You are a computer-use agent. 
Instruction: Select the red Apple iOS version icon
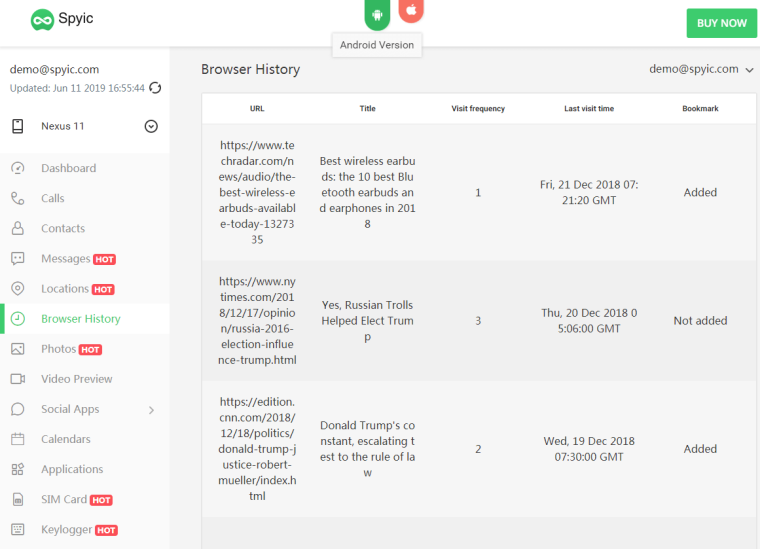(x=411, y=11)
